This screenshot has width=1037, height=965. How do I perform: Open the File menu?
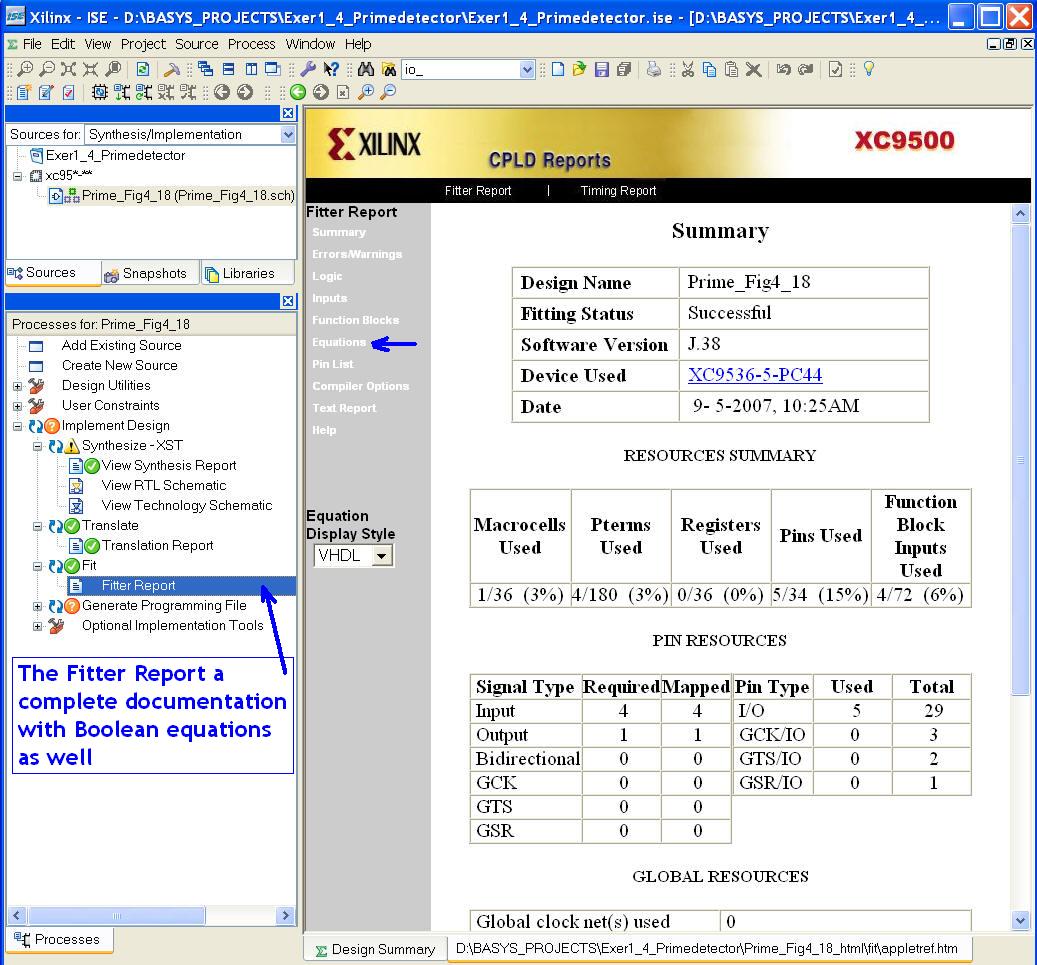[32, 44]
